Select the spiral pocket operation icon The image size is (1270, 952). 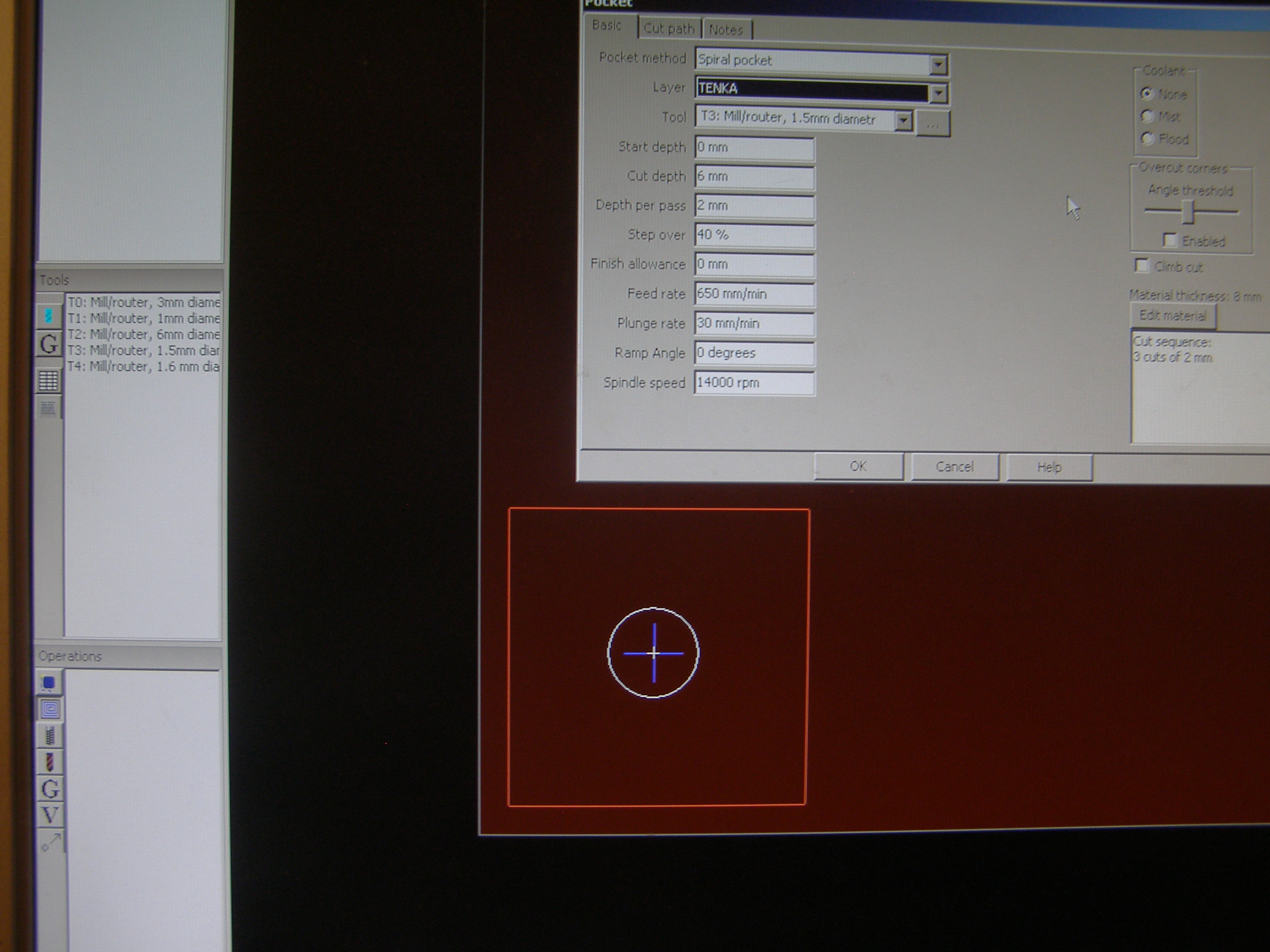pos(50,709)
